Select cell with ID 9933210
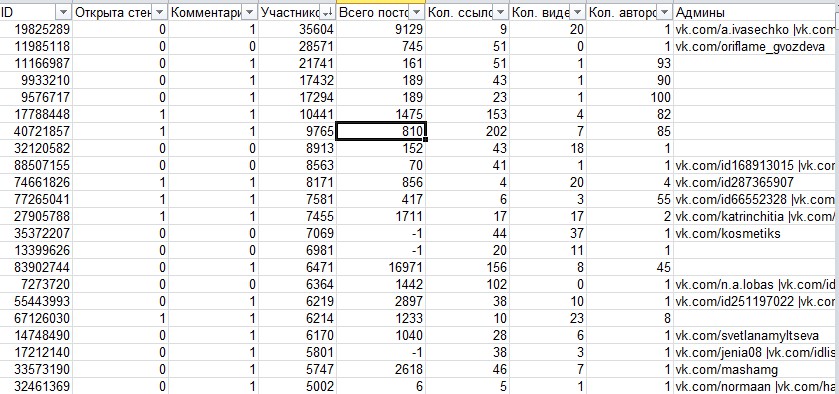The height and width of the screenshot is (394, 839). point(36,80)
